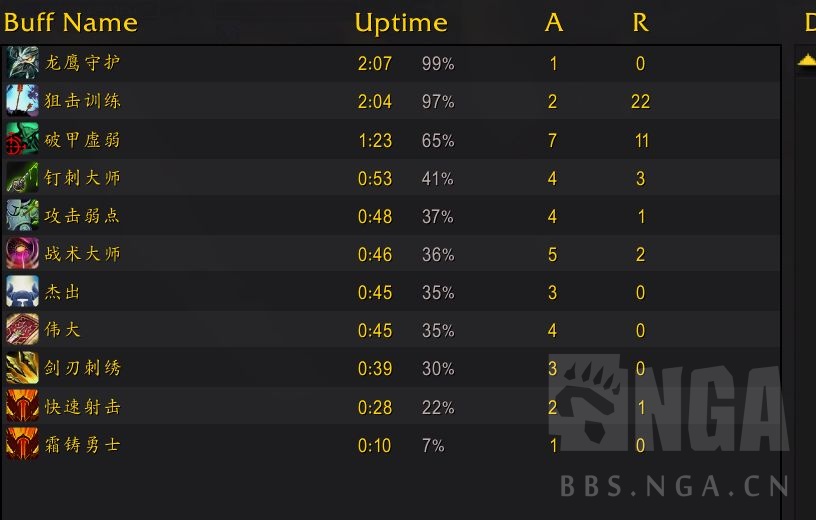Click the 伟大 buff icon
This screenshot has height=520, width=816.
[22, 330]
